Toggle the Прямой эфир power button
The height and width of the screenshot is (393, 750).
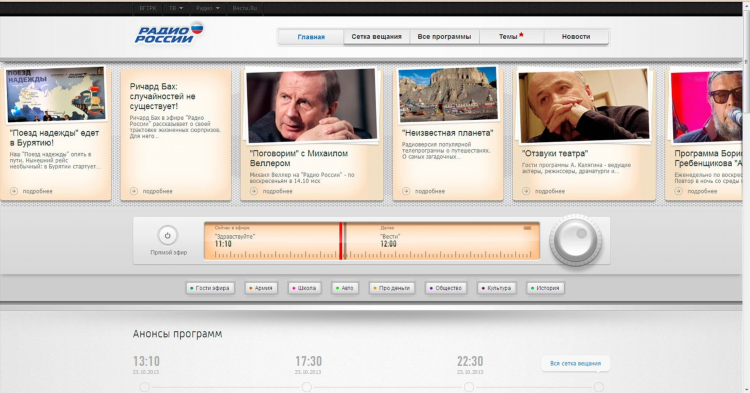[x=167, y=235]
